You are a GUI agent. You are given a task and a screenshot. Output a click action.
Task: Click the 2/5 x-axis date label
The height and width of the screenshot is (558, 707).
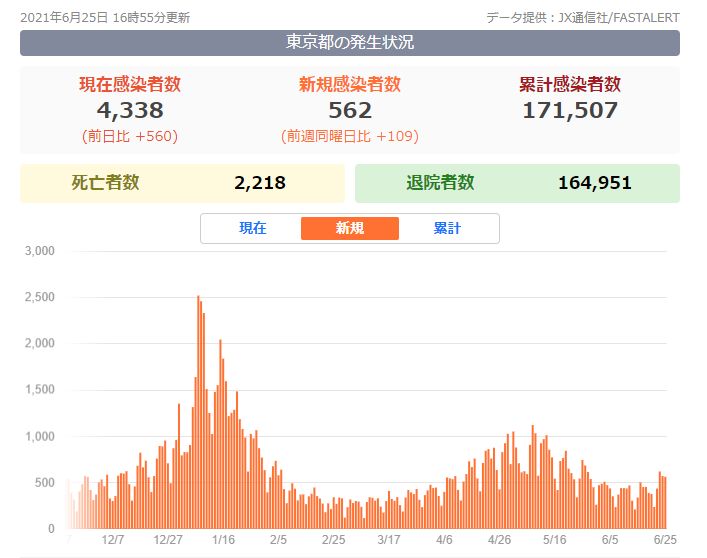(278, 540)
